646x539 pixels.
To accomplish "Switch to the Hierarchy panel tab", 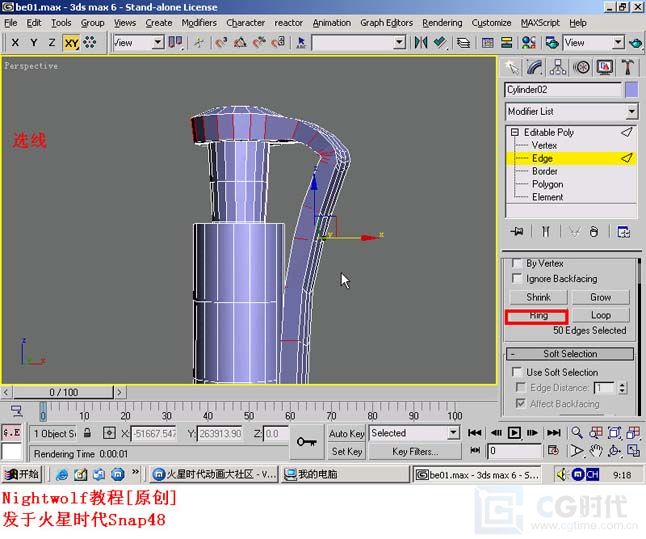I will pos(558,68).
